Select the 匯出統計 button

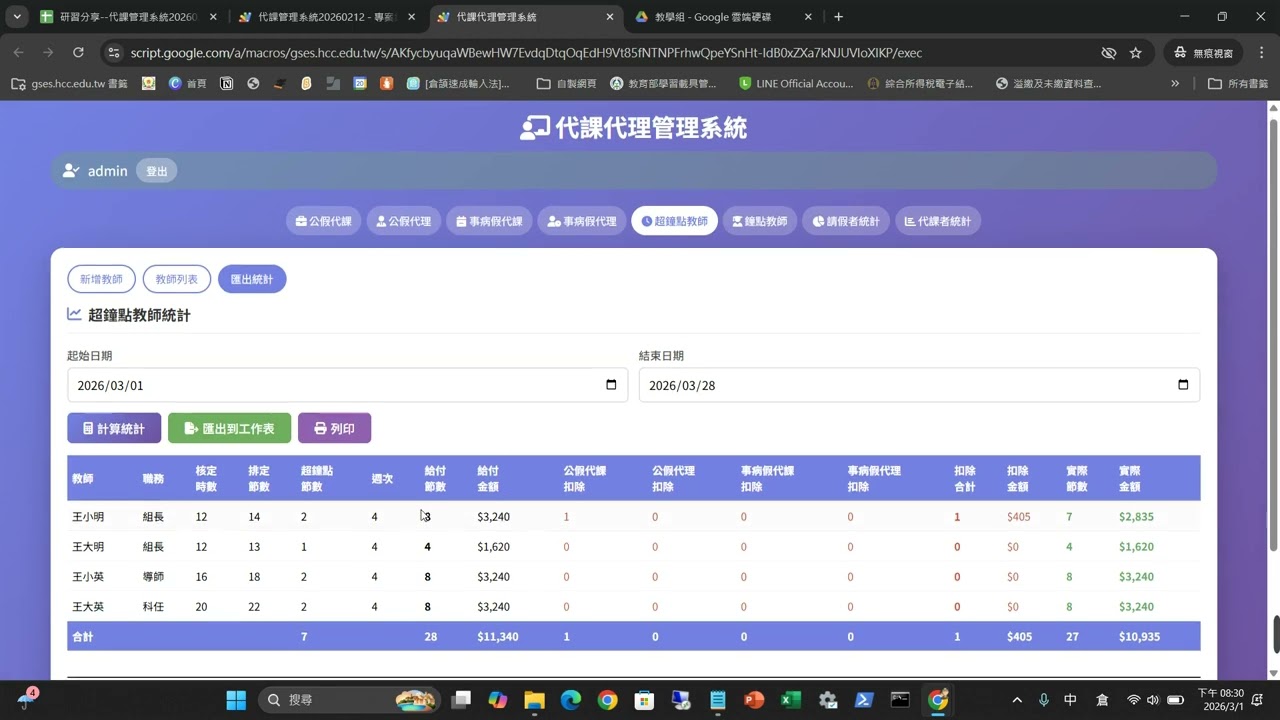252,279
